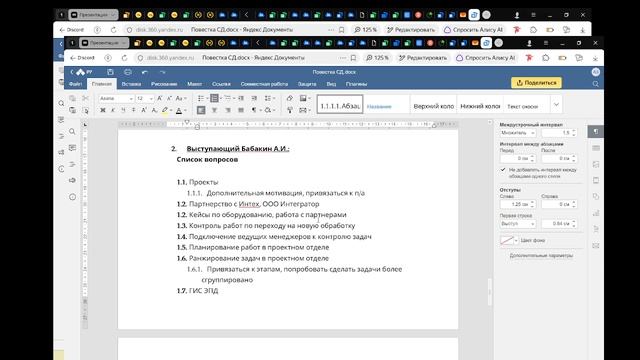Undo the last action

pos(145,72)
